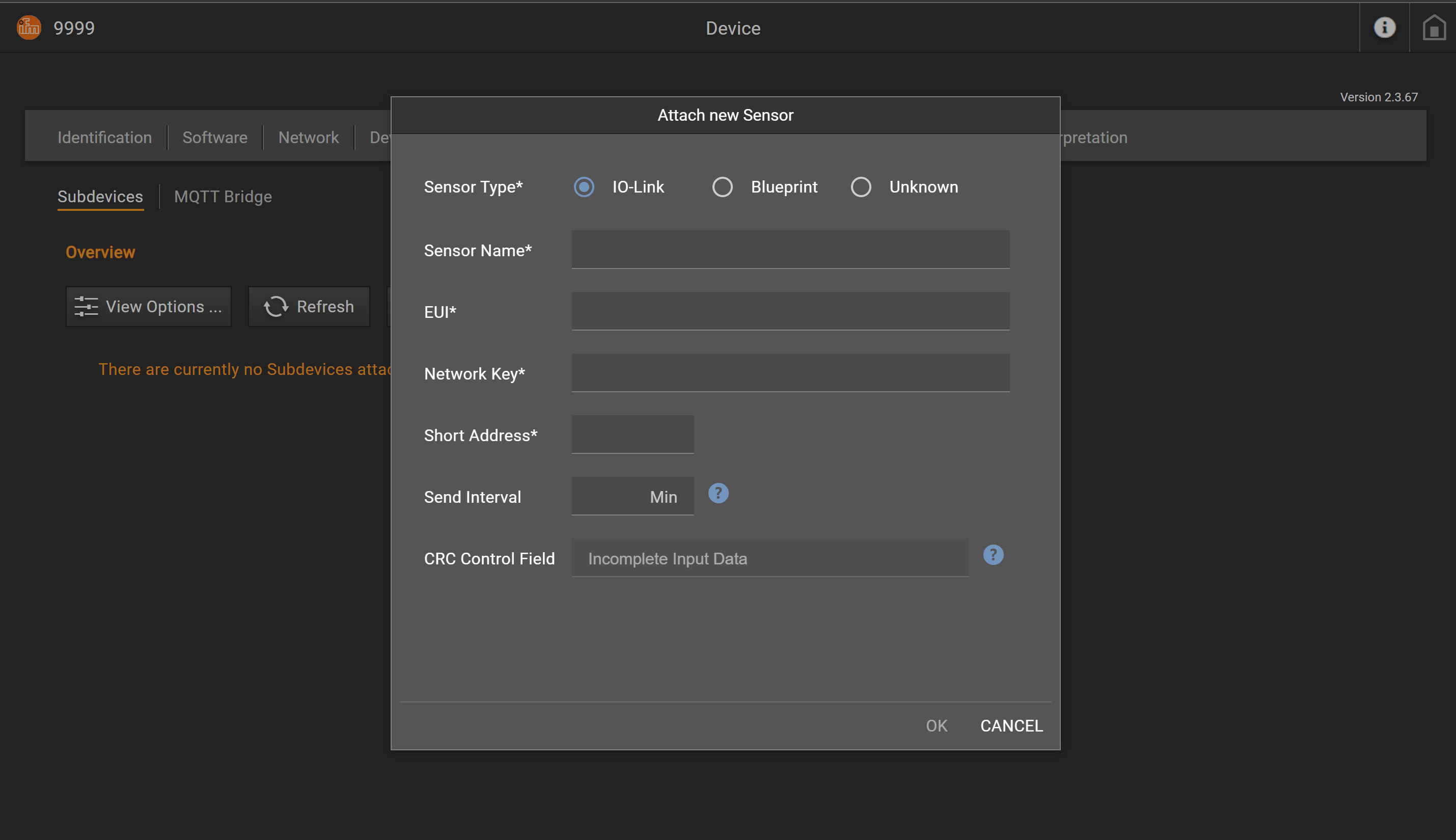This screenshot has width=1456, height=840.
Task: Go to home via house icon
Action: [x=1434, y=27]
